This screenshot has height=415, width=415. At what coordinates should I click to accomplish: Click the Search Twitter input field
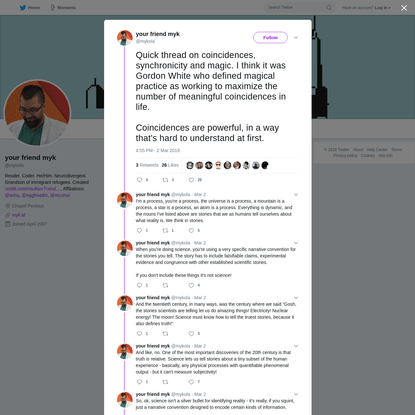tap(296, 7)
